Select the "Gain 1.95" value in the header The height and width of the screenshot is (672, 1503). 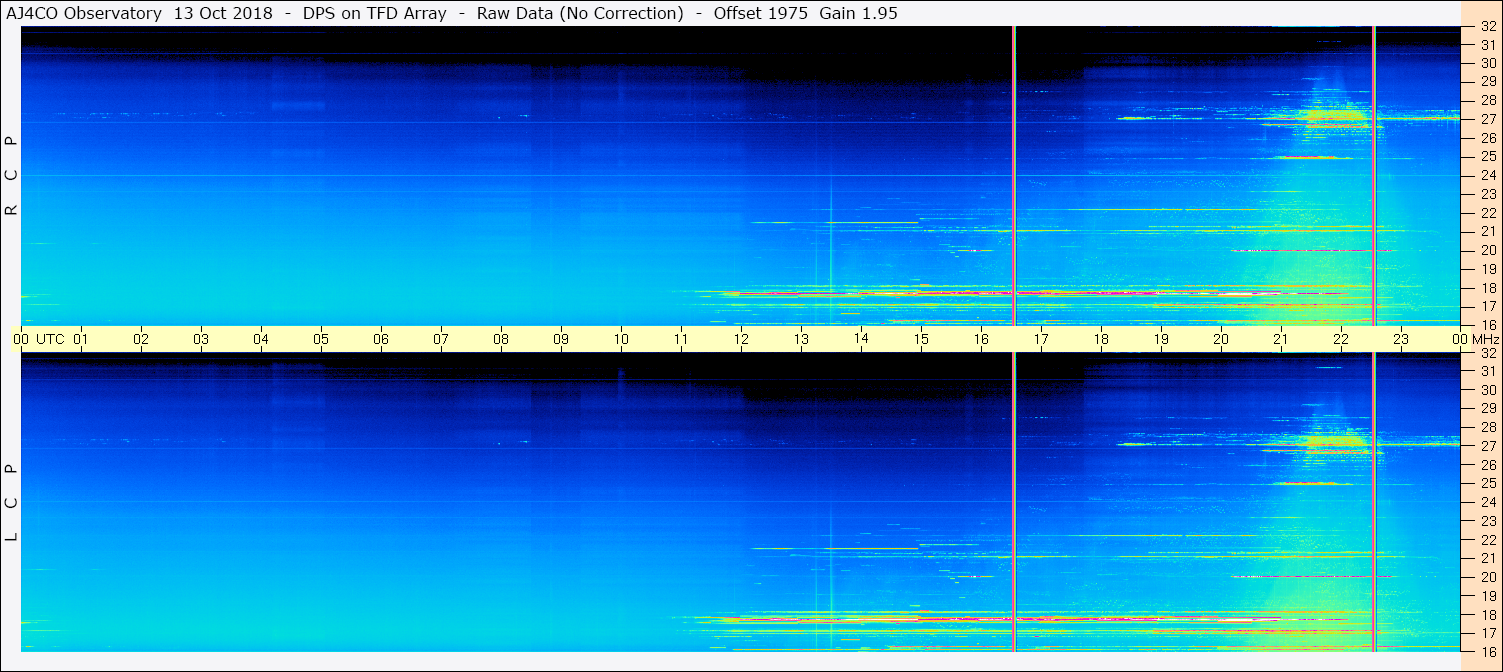[858, 13]
